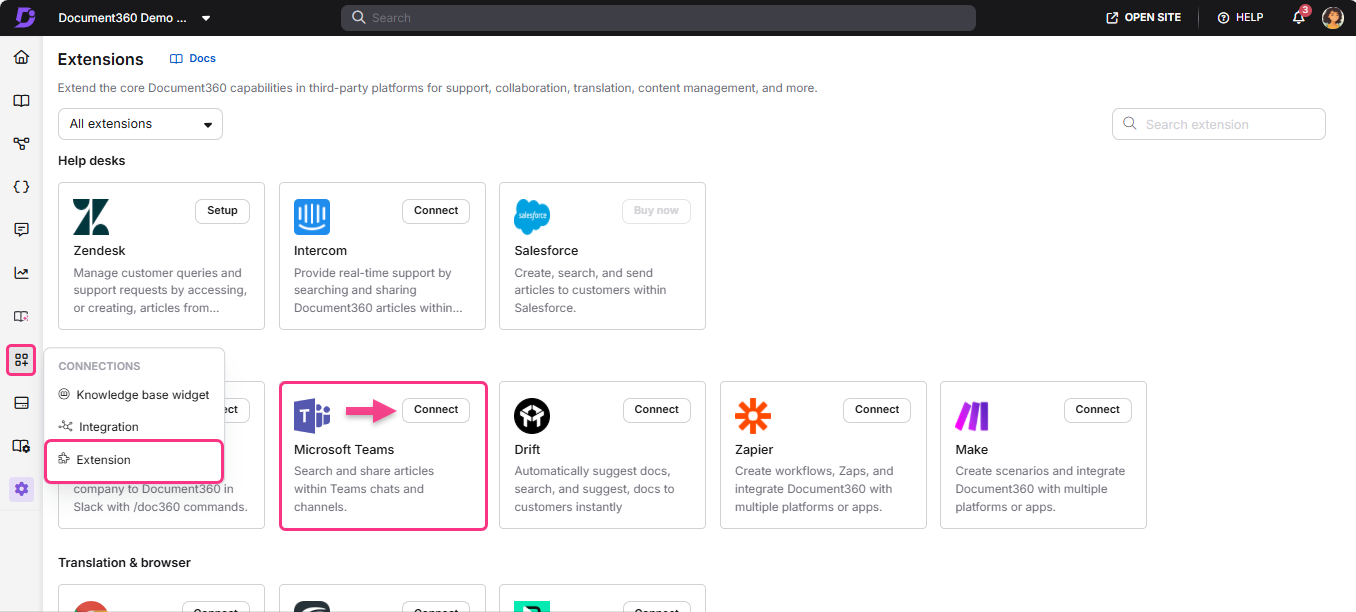Open the Home dashboard from the sidebar
The width and height of the screenshot is (1356, 612).
coord(20,57)
